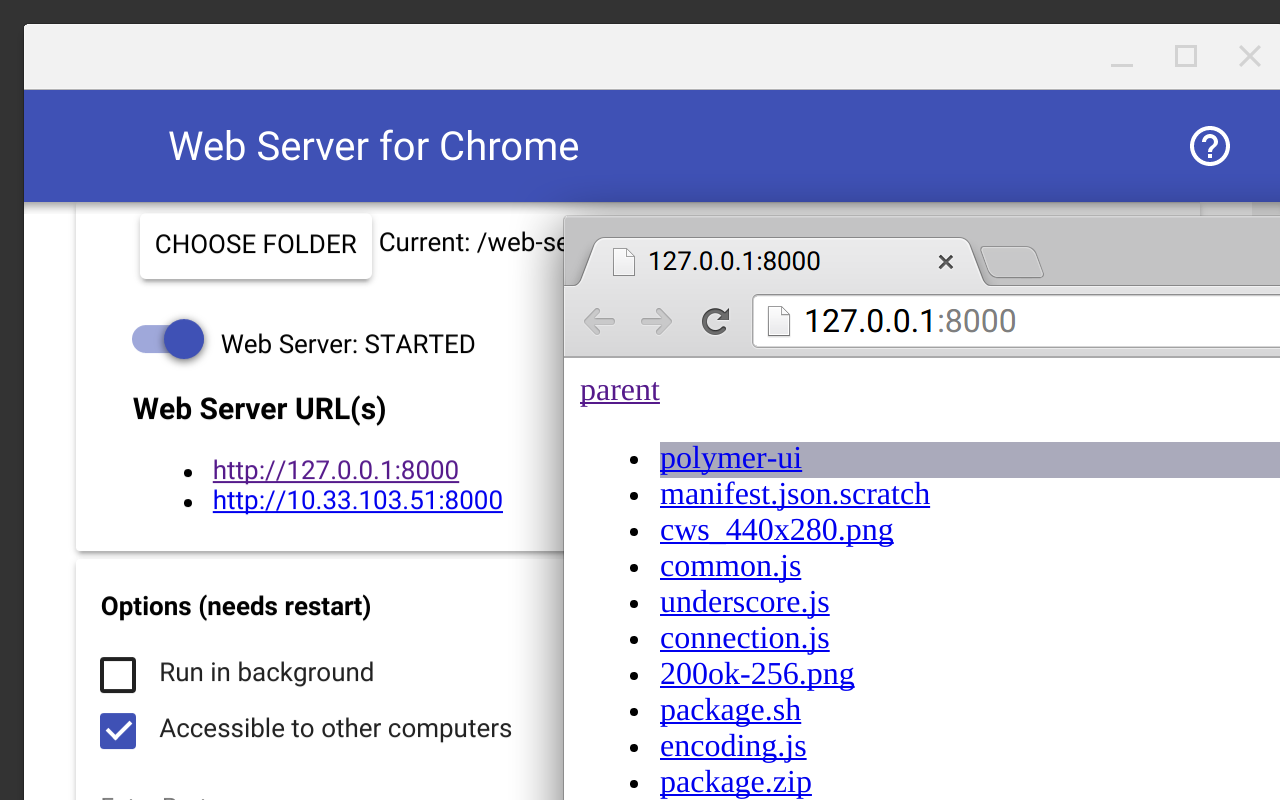Click the browser back navigation arrow
Image resolution: width=1280 pixels, height=800 pixels.
coord(599,321)
